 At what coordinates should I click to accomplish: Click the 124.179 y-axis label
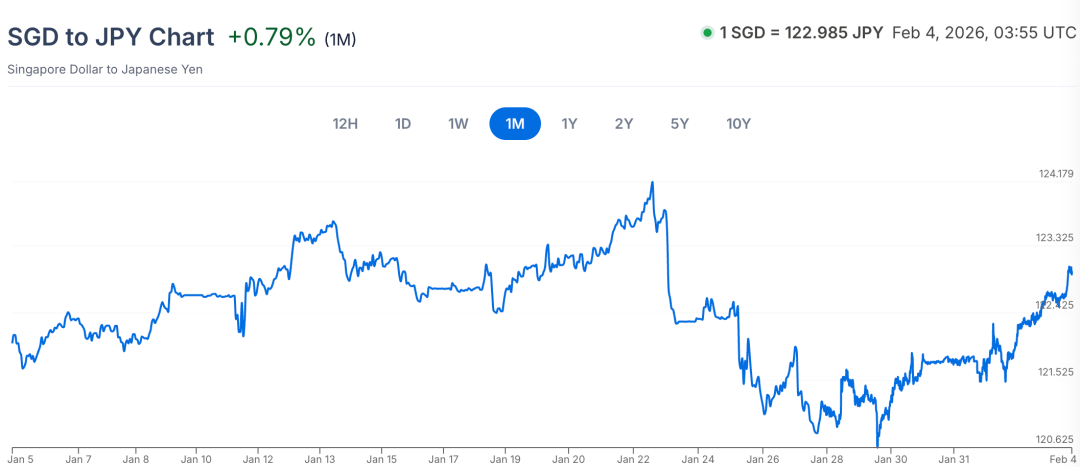tap(1056, 174)
